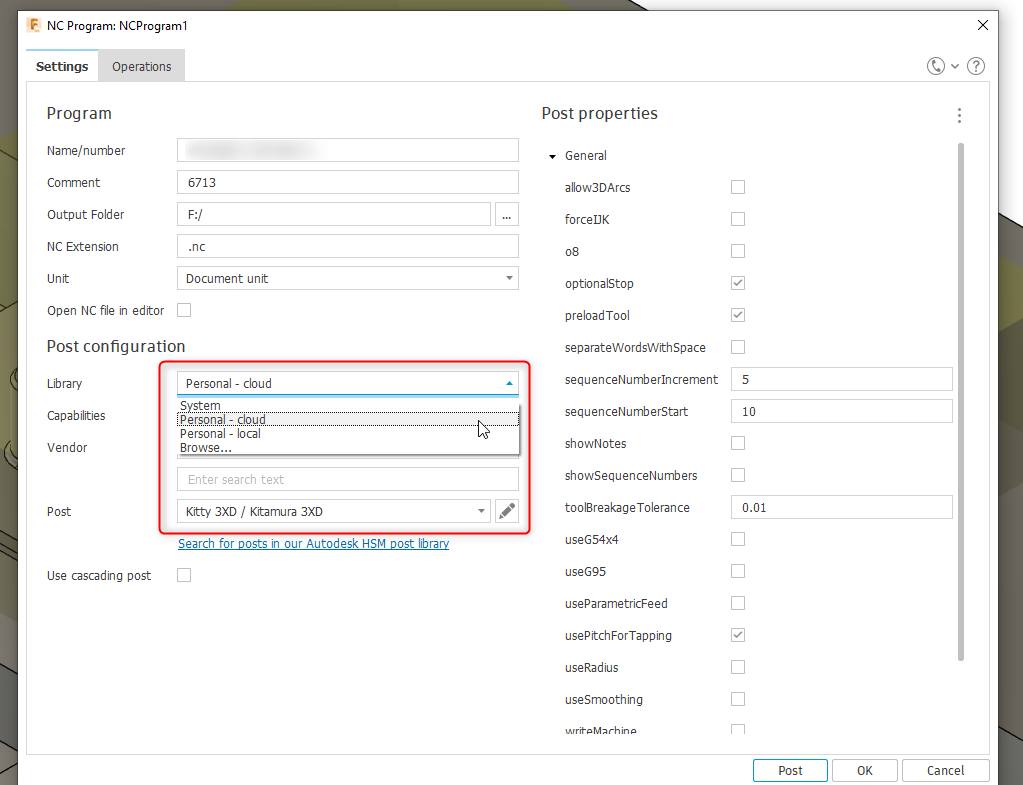Open Autodesk HSM post library link
Screen dimensions: 1023x785
pos(313,544)
